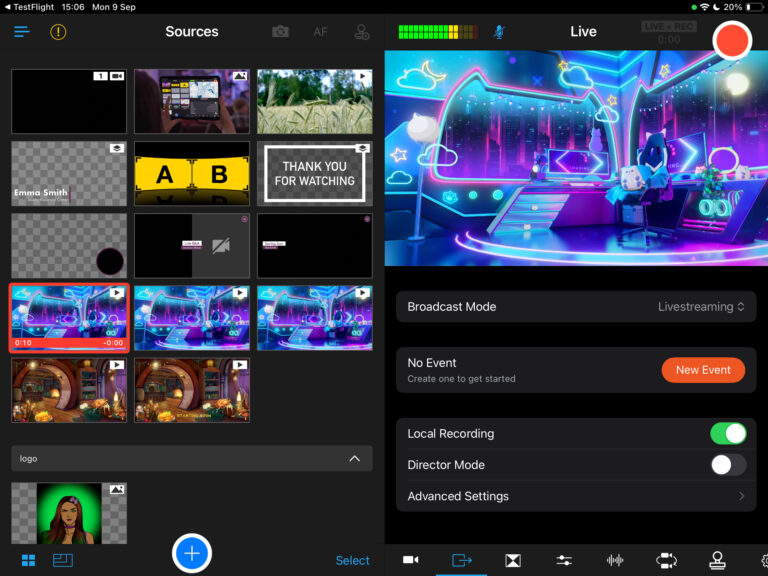Select the second neon room video source
This screenshot has height=576, width=768.
click(x=192, y=318)
